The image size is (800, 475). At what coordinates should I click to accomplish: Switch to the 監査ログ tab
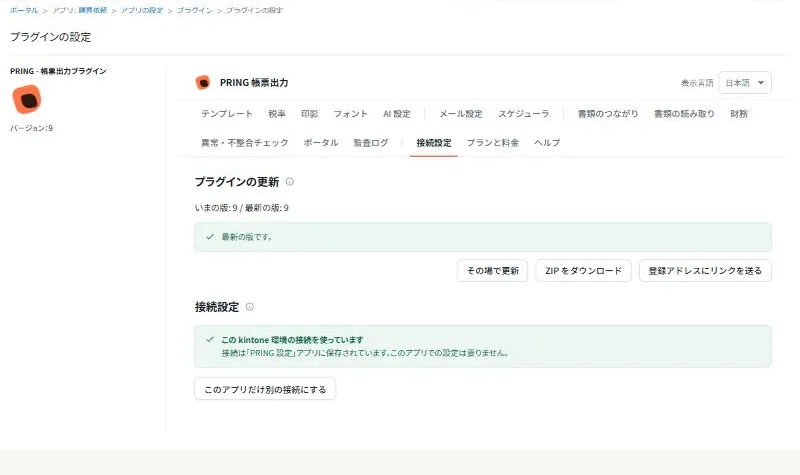point(371,143)
